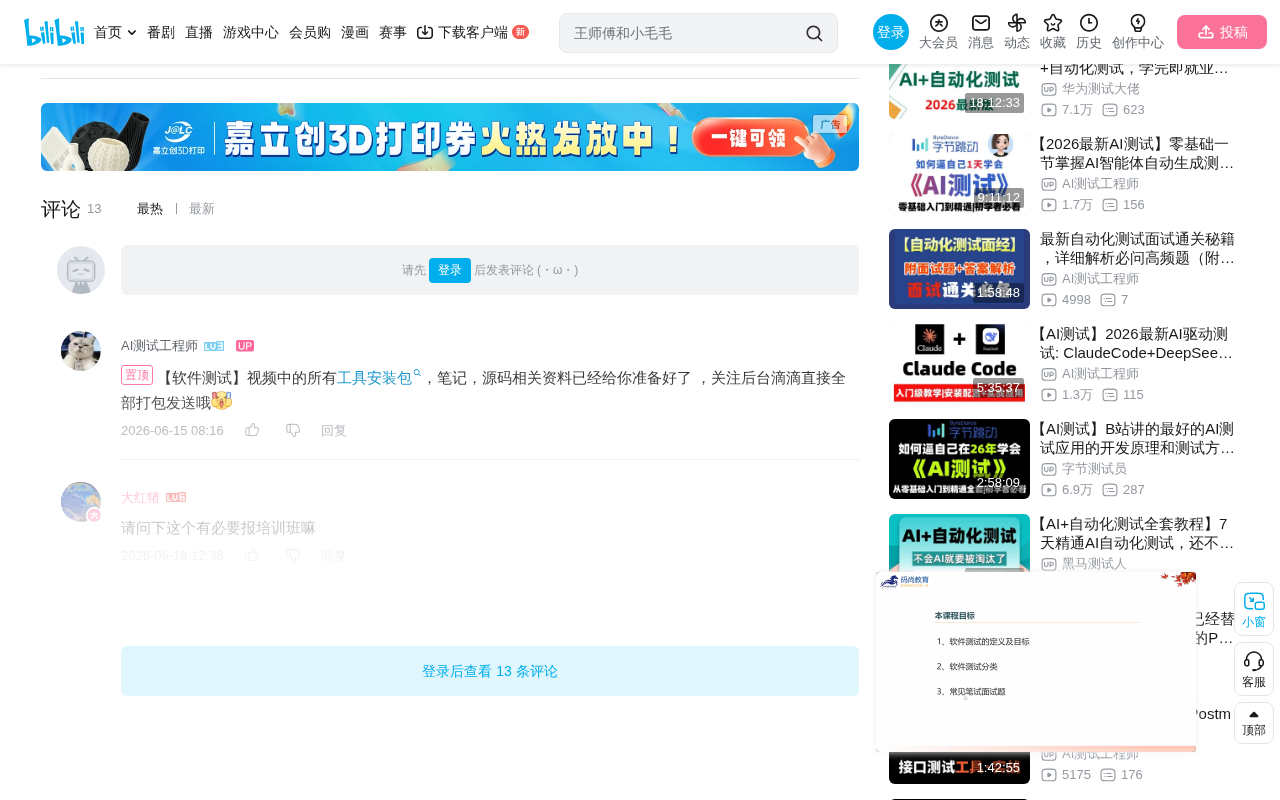Screen dimensions: 1280x800
Task: Open the 1:42:55 接口测试工具 thumbnail
Action: click(959, 768)
